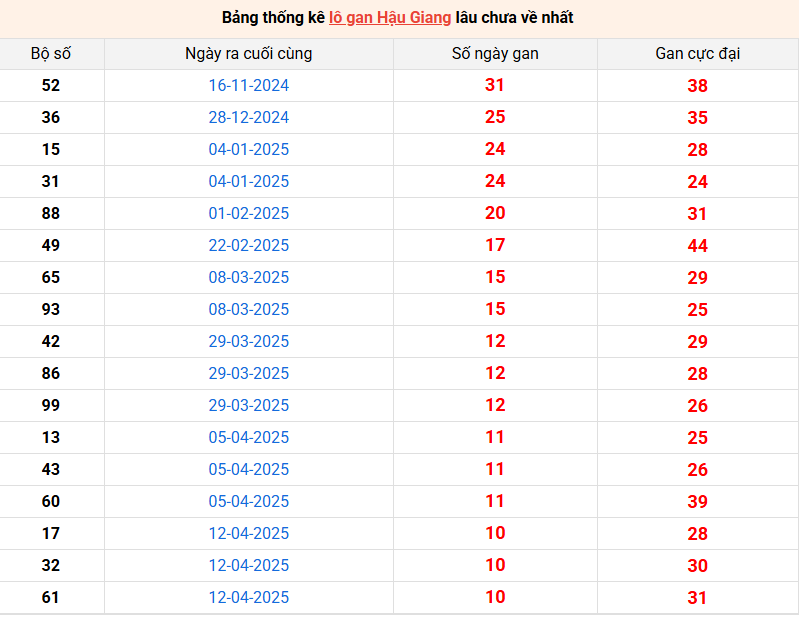Select number 88 in the Bộ số column

51,214
